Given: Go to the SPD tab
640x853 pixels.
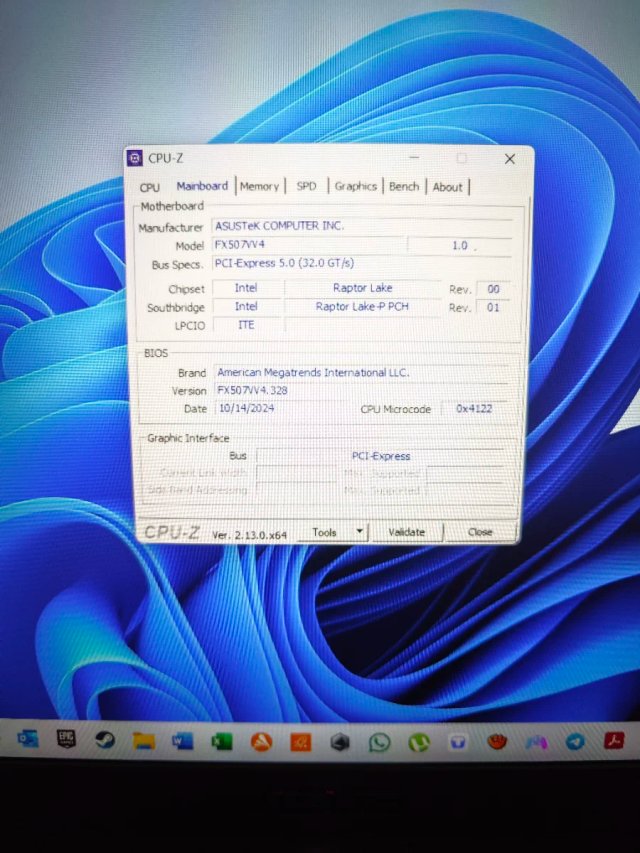Looking at the screenshot, I should coord(306,186).
